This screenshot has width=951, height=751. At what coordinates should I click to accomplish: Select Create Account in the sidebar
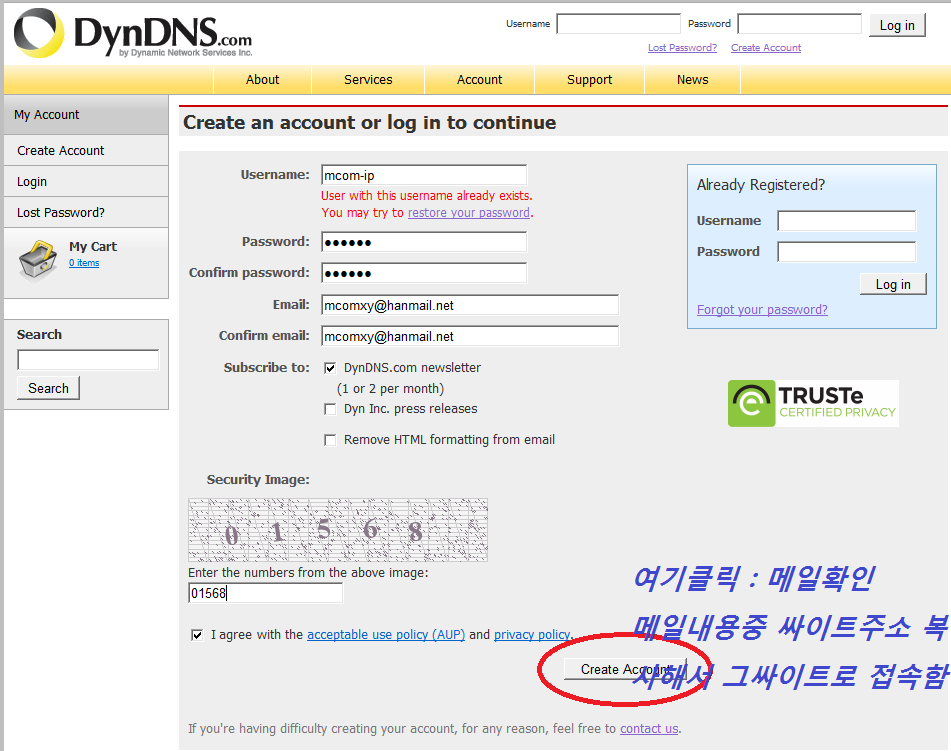pos(86,150)
